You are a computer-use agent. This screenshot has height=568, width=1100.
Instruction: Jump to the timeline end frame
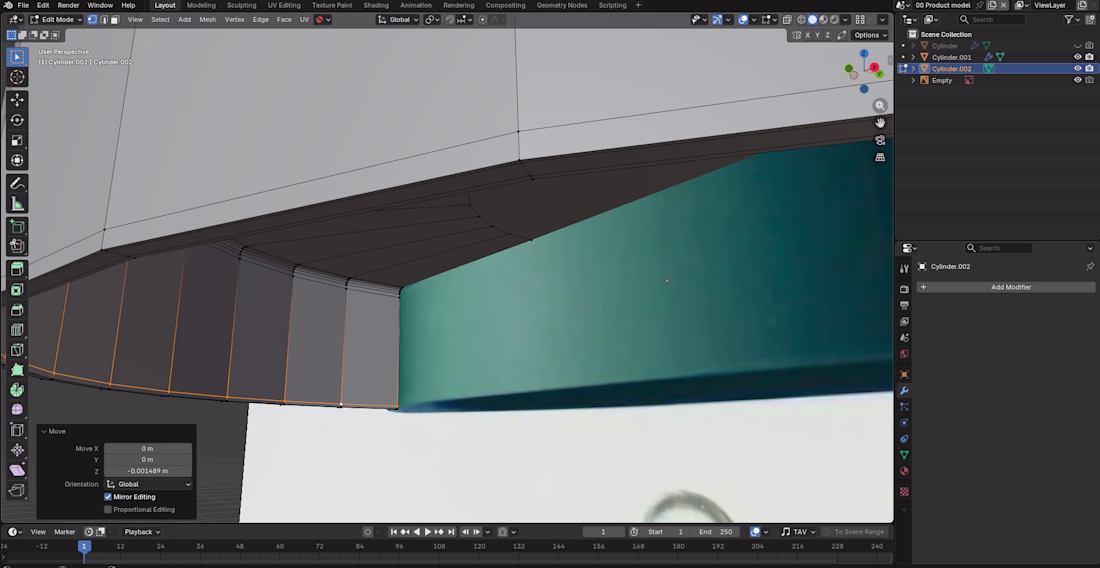point(451,532)
